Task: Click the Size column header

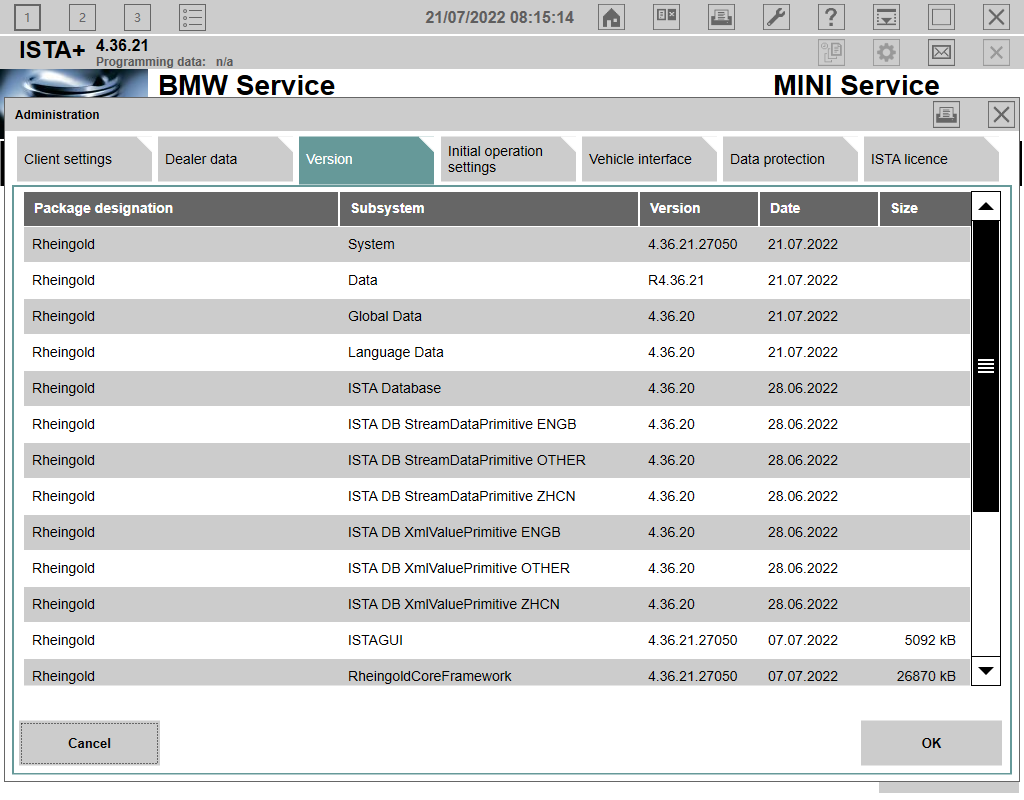Action: tap(925, 208)
